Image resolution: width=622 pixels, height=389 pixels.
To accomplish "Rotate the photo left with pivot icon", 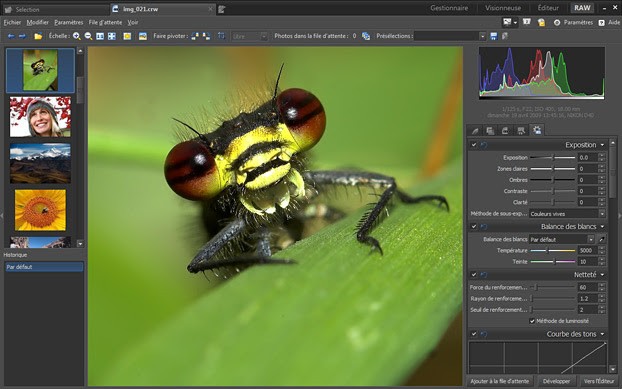I will (x=195, y=36).
